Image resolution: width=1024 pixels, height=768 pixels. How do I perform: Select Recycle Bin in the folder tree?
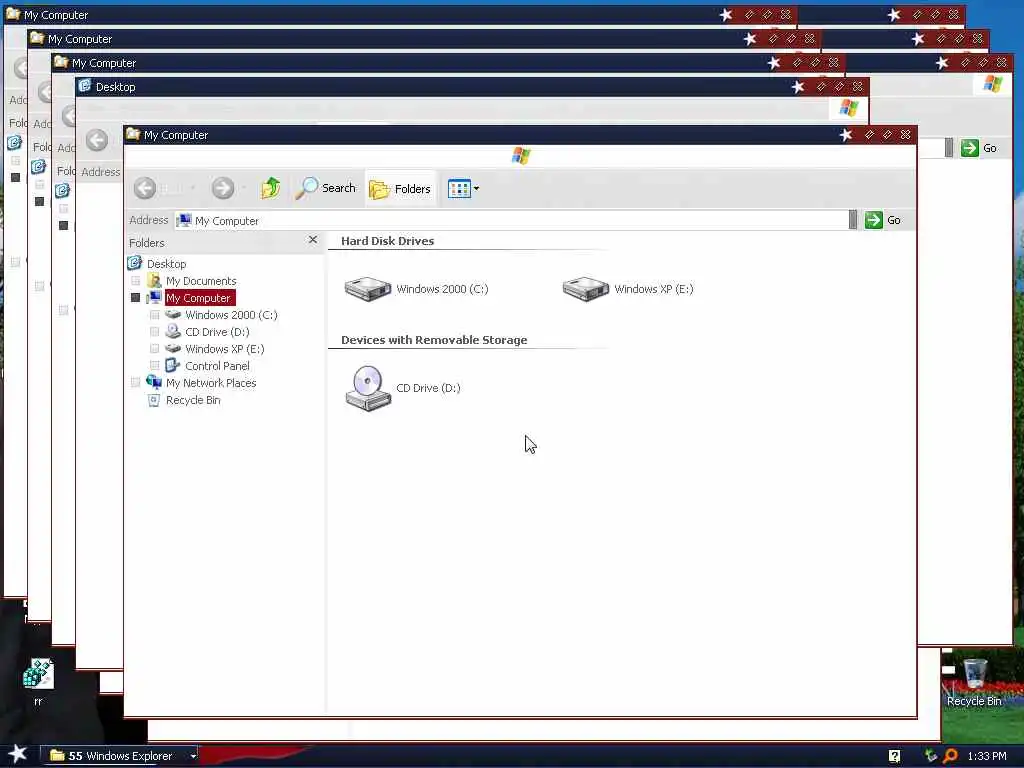(193, 400)
